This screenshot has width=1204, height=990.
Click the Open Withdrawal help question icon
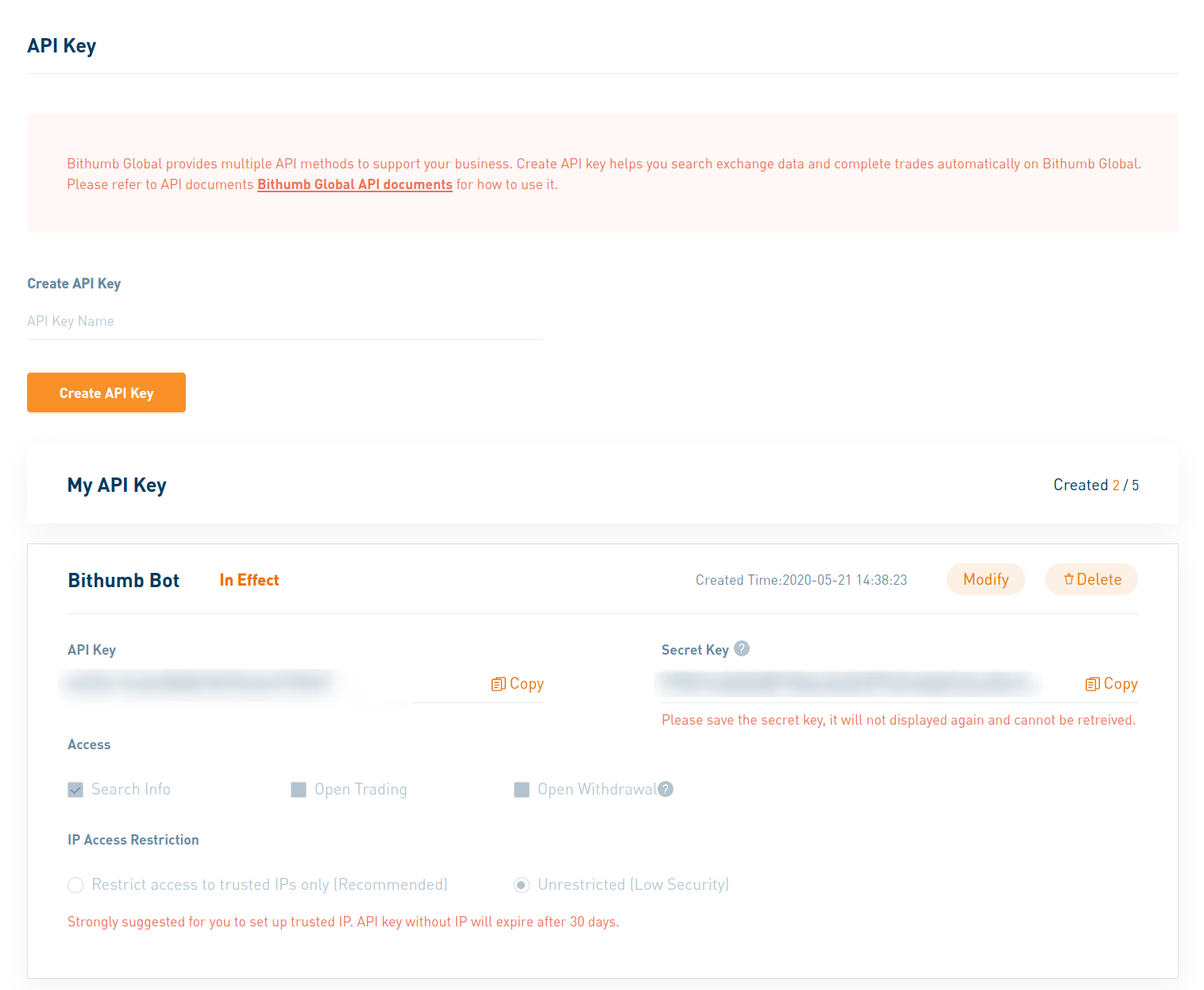point(666,789)
